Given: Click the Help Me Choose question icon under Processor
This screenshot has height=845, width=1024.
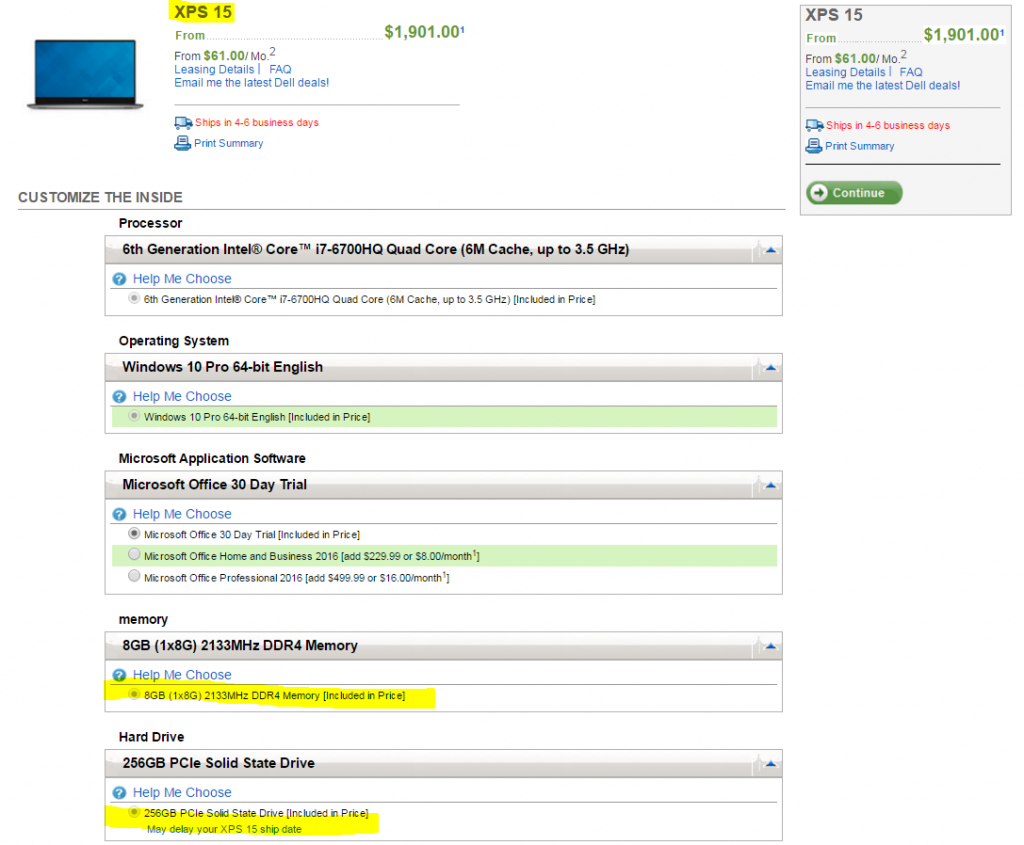Looking at the screenshot, I should point(119,279).
